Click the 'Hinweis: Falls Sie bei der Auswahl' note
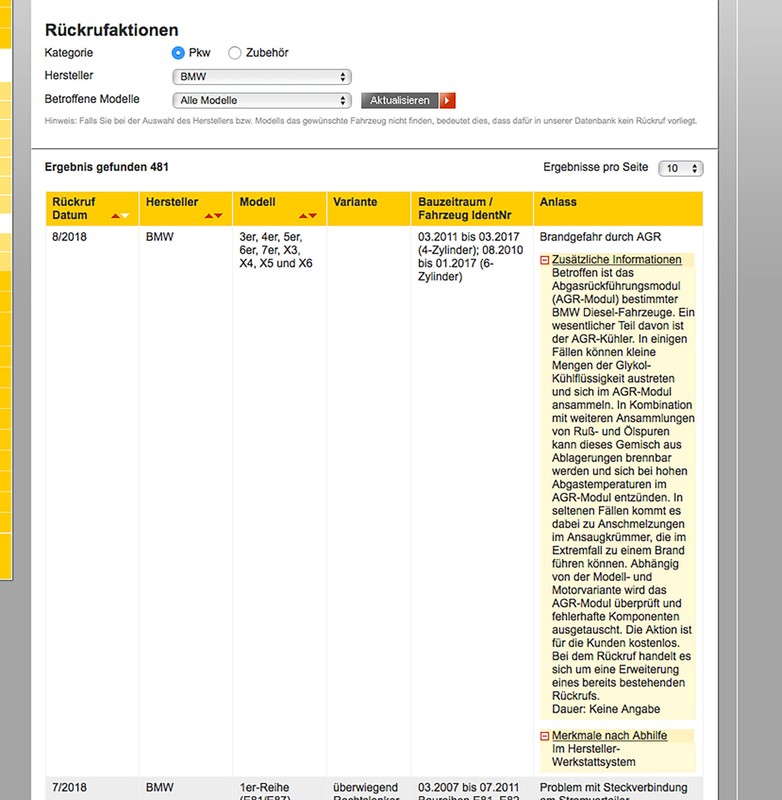 [x=370, y=121]
